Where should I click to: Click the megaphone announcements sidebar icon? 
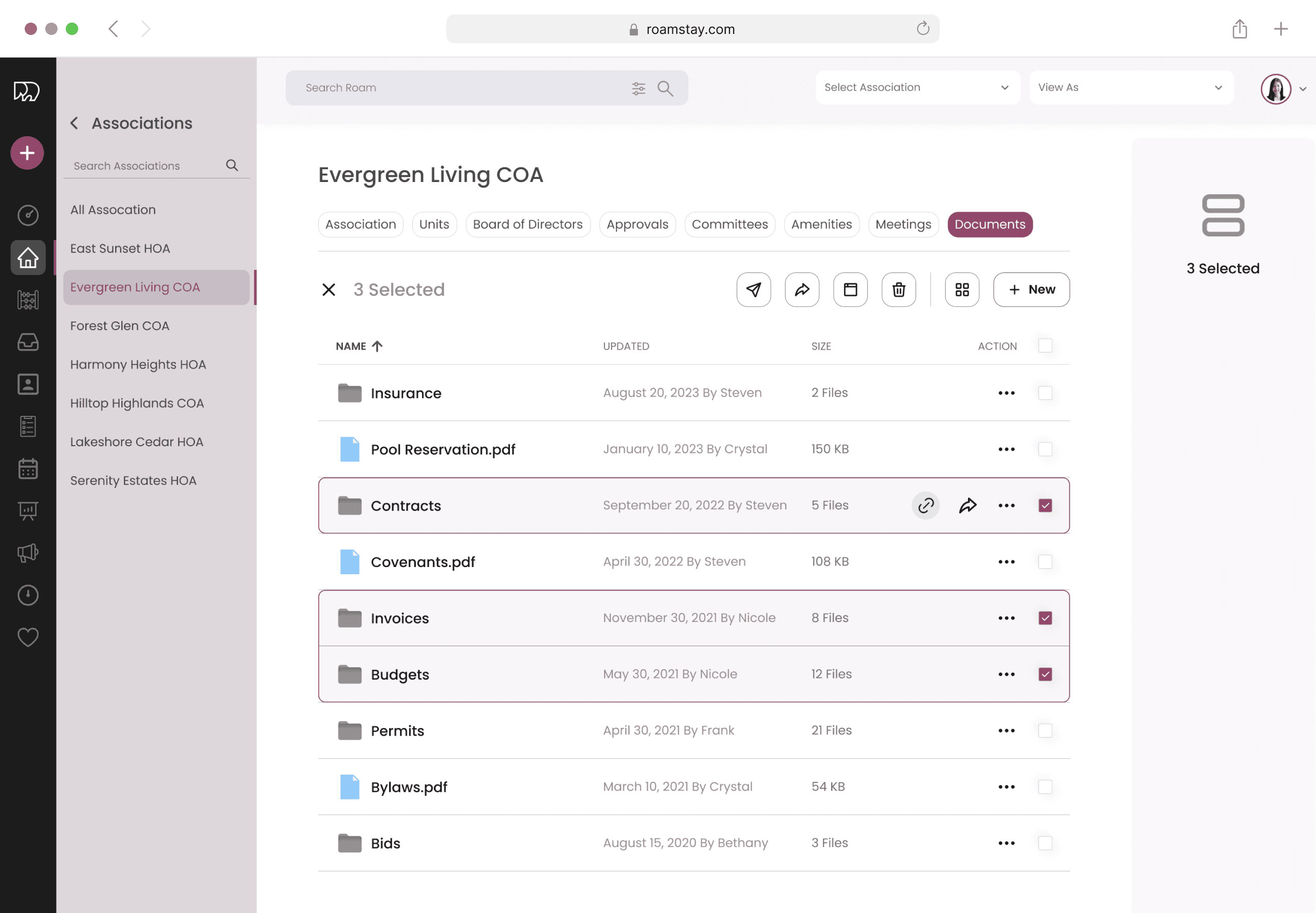pyautogui.click(x=27, y=553)
